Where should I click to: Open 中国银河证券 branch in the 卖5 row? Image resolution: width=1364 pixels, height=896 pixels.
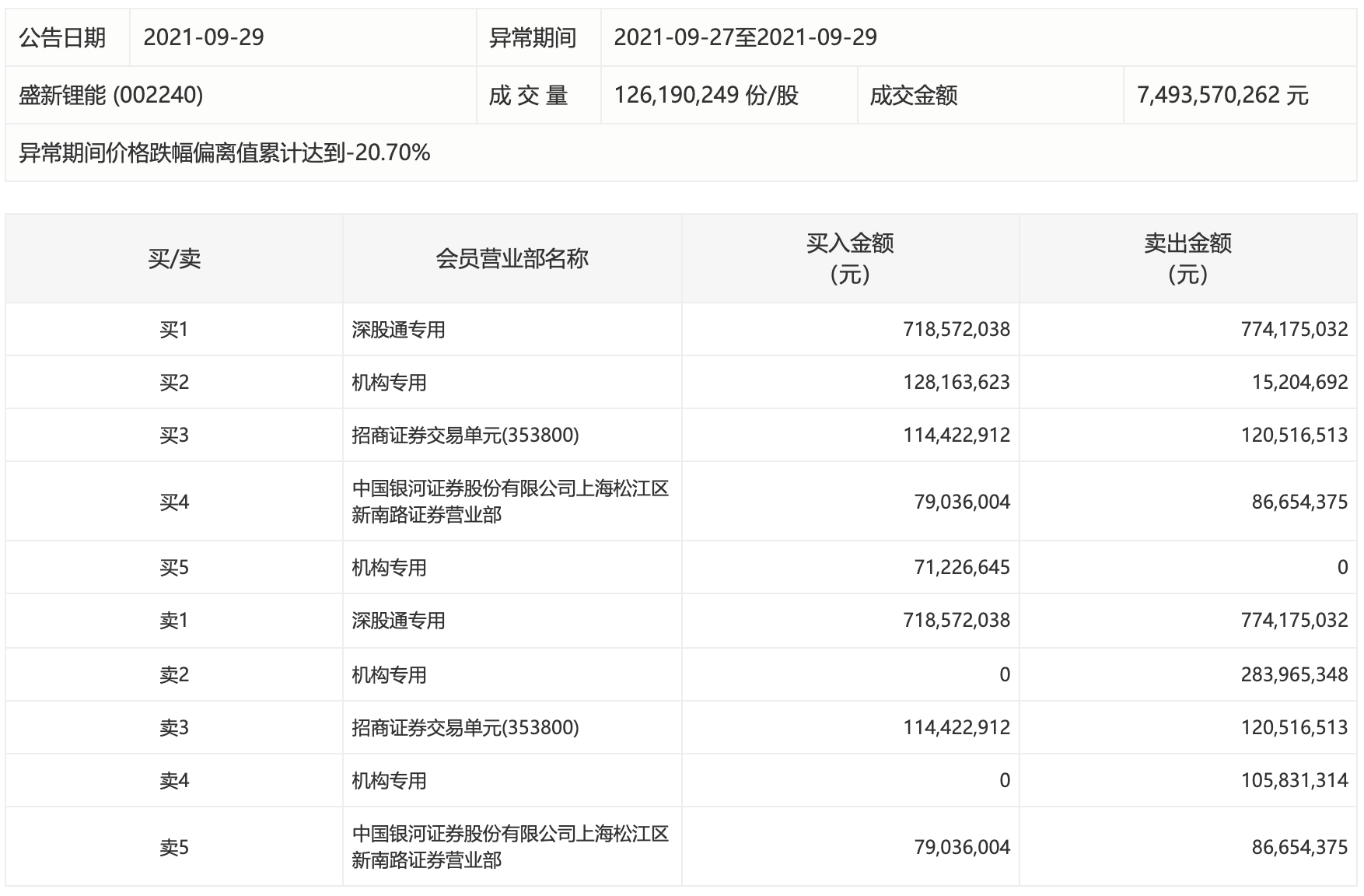pyautogui.click(x=509, y=847)
